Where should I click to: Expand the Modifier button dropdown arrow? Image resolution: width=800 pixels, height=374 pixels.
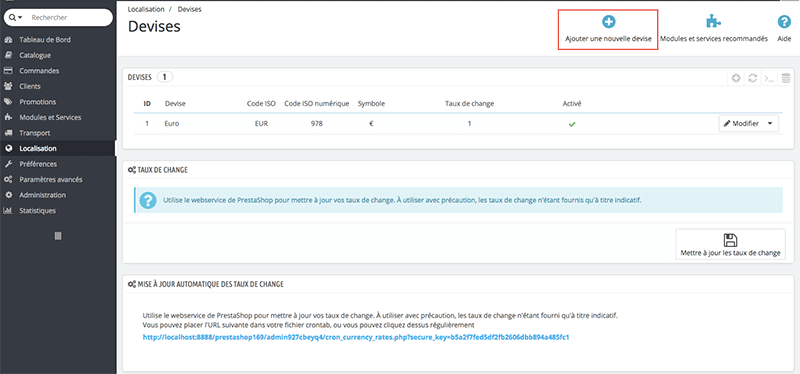pyautogui.click(x=769, y=123)
